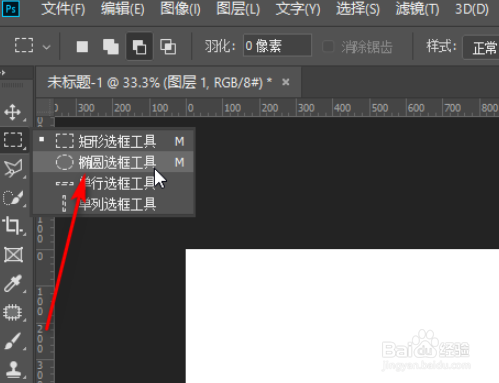Screen dimensions: 499x383
Task: Choose 单列选框工具 from the flyout
Action: click(113, 204)
